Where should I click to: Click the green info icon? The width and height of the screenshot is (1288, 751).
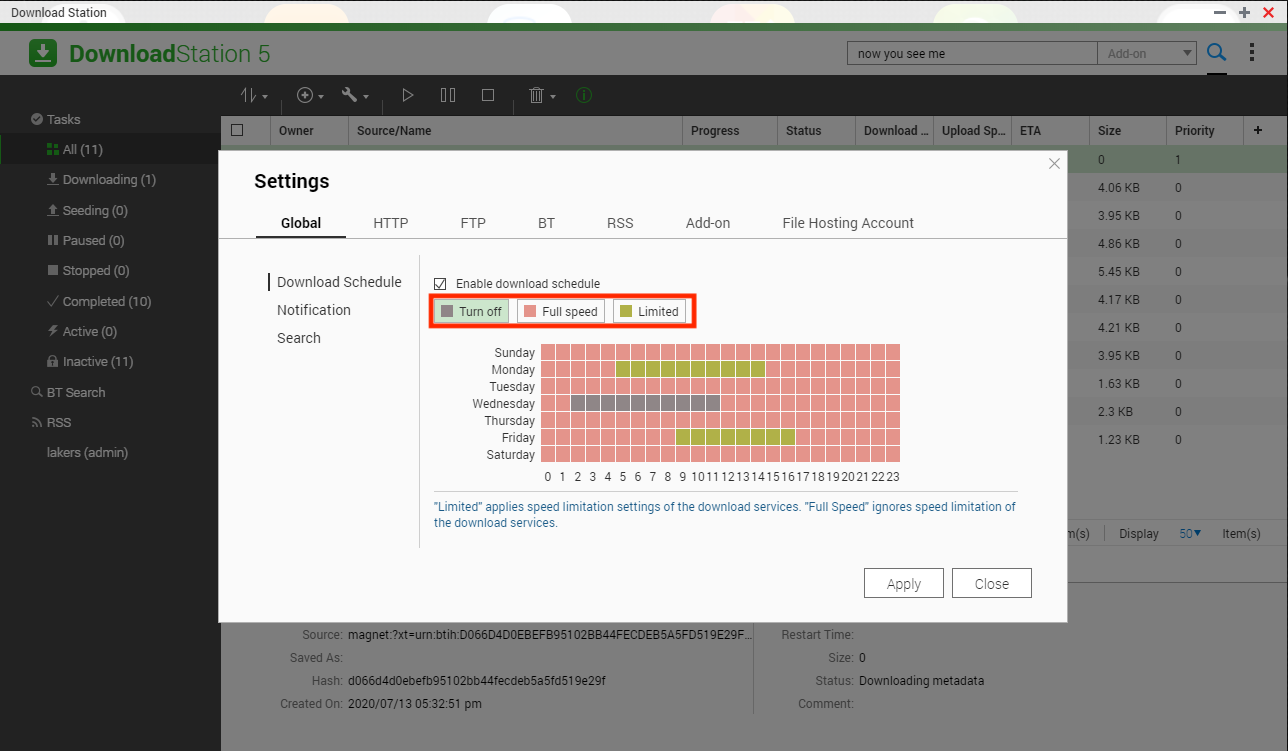[x=584, y=96]
